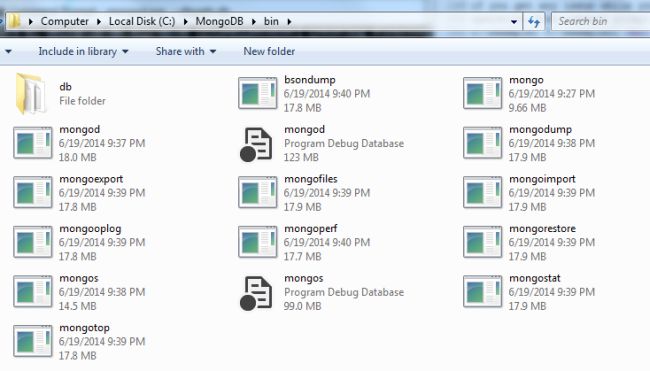This screenshot has width=650, height=371.
Task: Refresh the folder view with refresh icon
Action: [x=534, y=21]
